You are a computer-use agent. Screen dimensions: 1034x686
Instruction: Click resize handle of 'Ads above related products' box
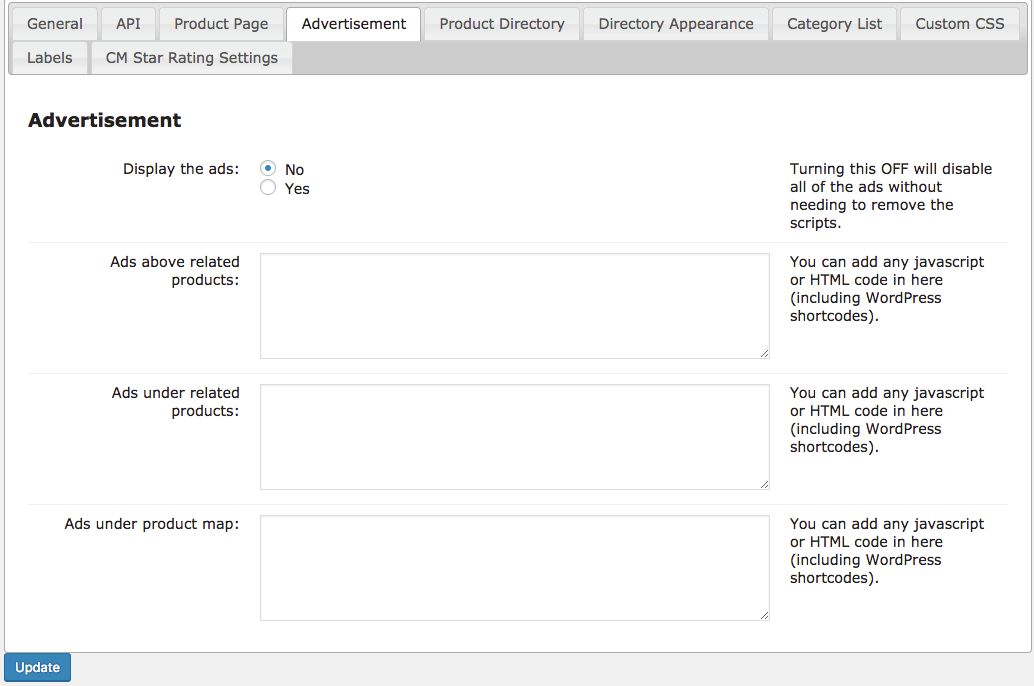764,353
